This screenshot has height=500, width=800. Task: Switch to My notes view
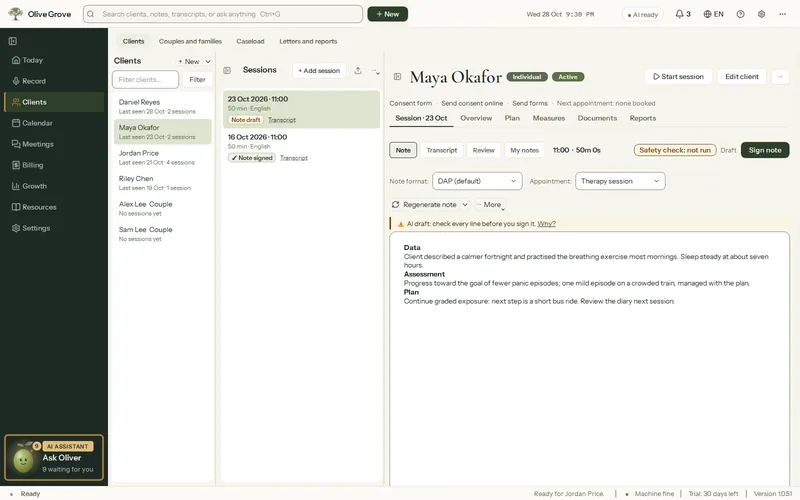(524, 150)
